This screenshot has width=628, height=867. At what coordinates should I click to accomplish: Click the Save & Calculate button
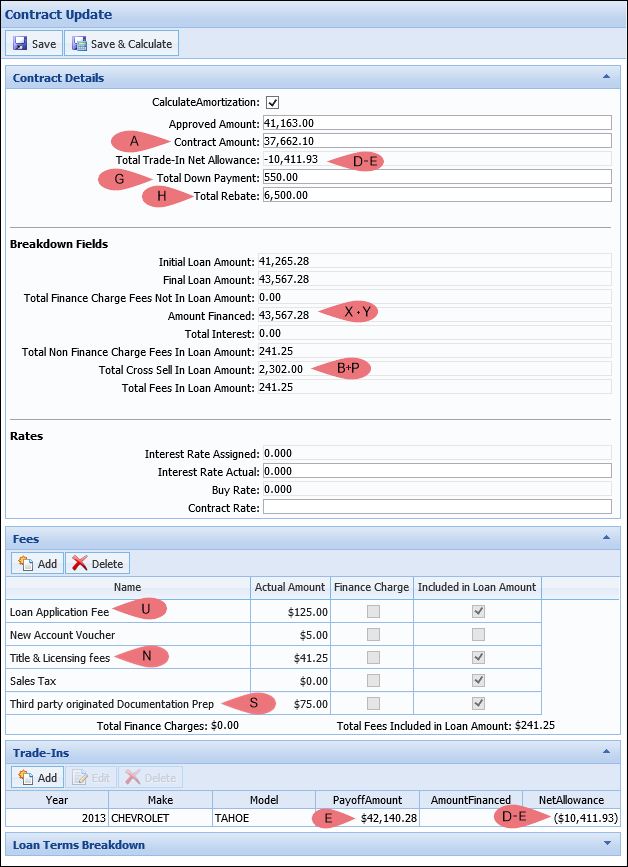pos(122,44)
